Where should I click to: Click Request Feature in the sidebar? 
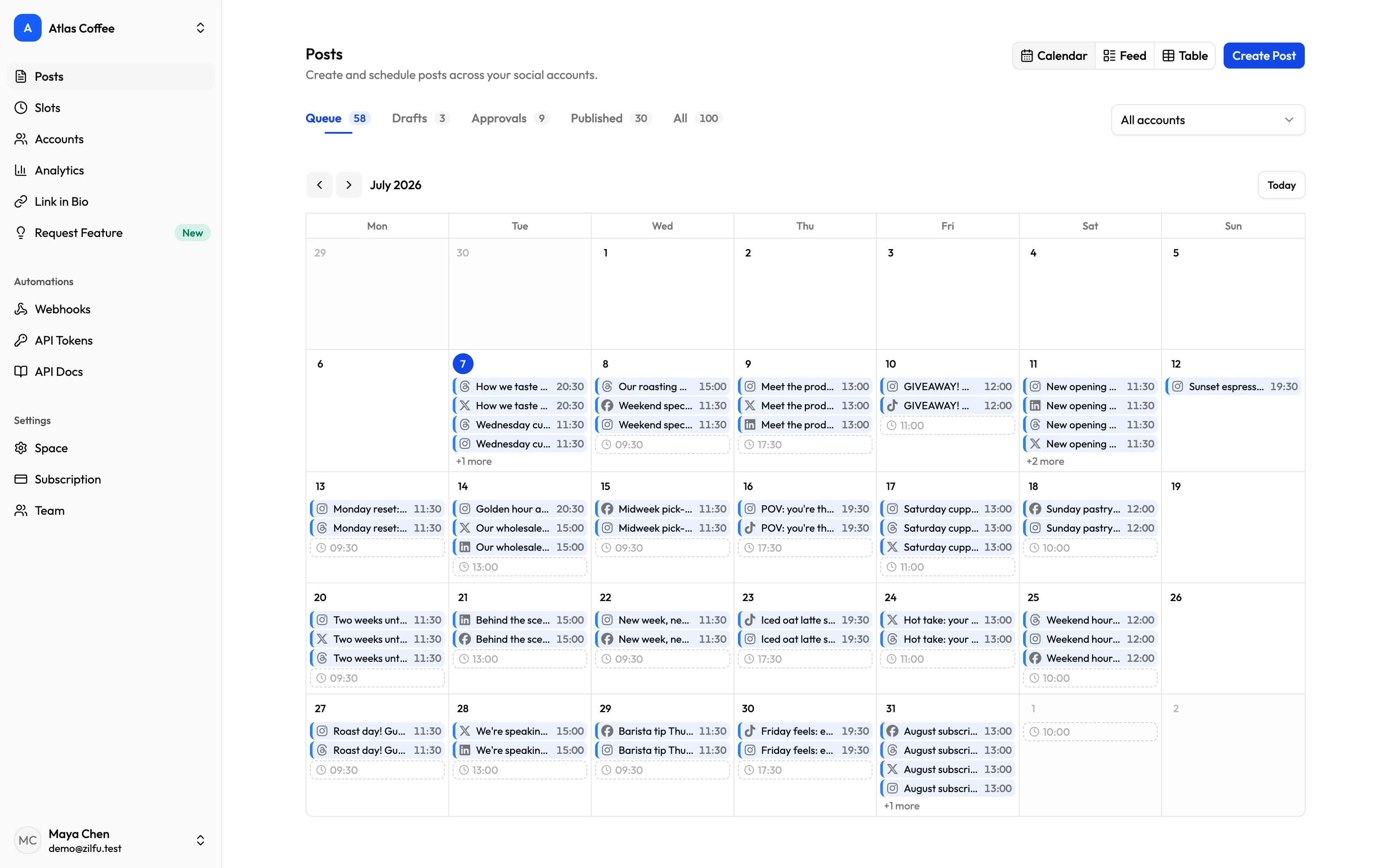pos(110,233)
